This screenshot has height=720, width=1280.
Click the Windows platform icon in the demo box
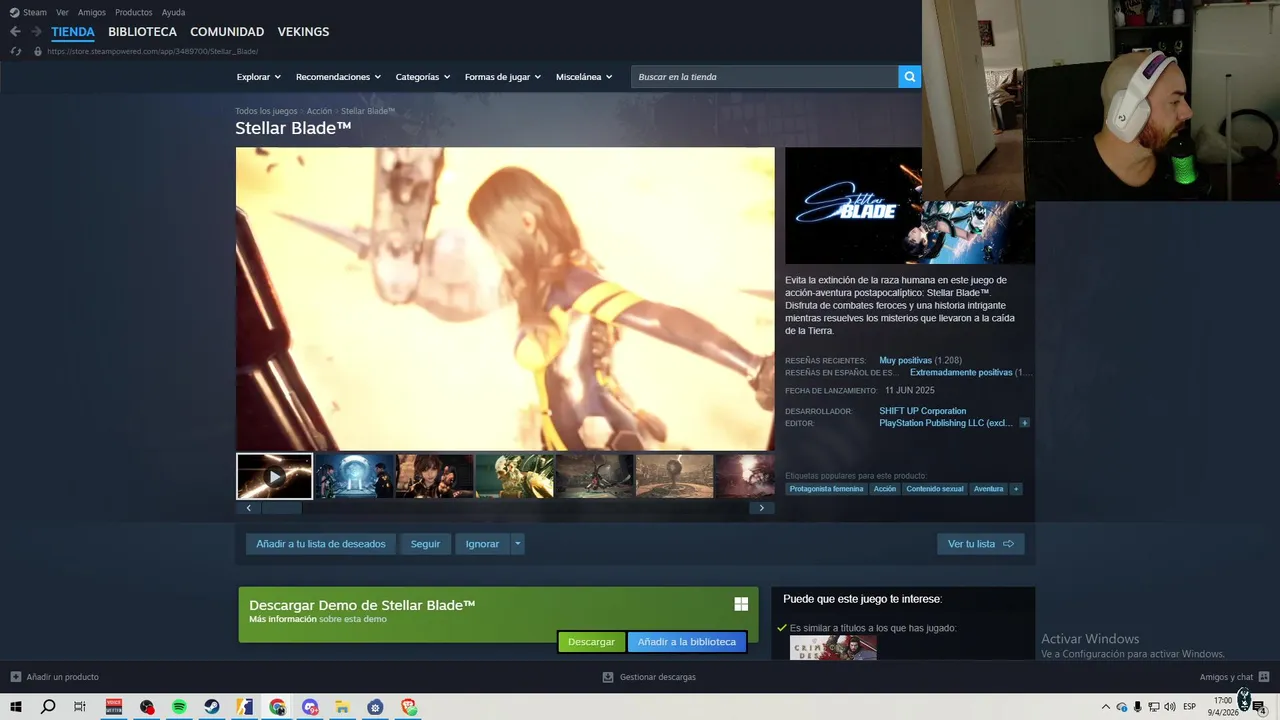tap(741, 604)
